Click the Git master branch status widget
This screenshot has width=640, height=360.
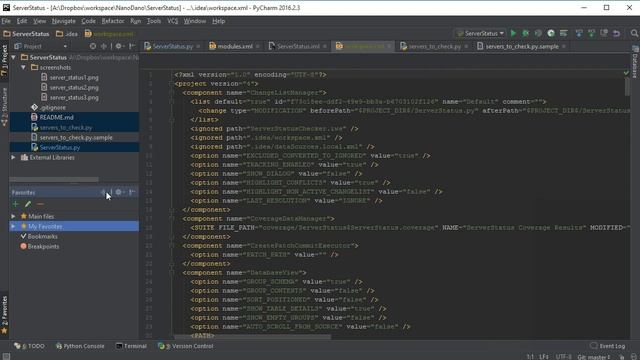point(593,357)
